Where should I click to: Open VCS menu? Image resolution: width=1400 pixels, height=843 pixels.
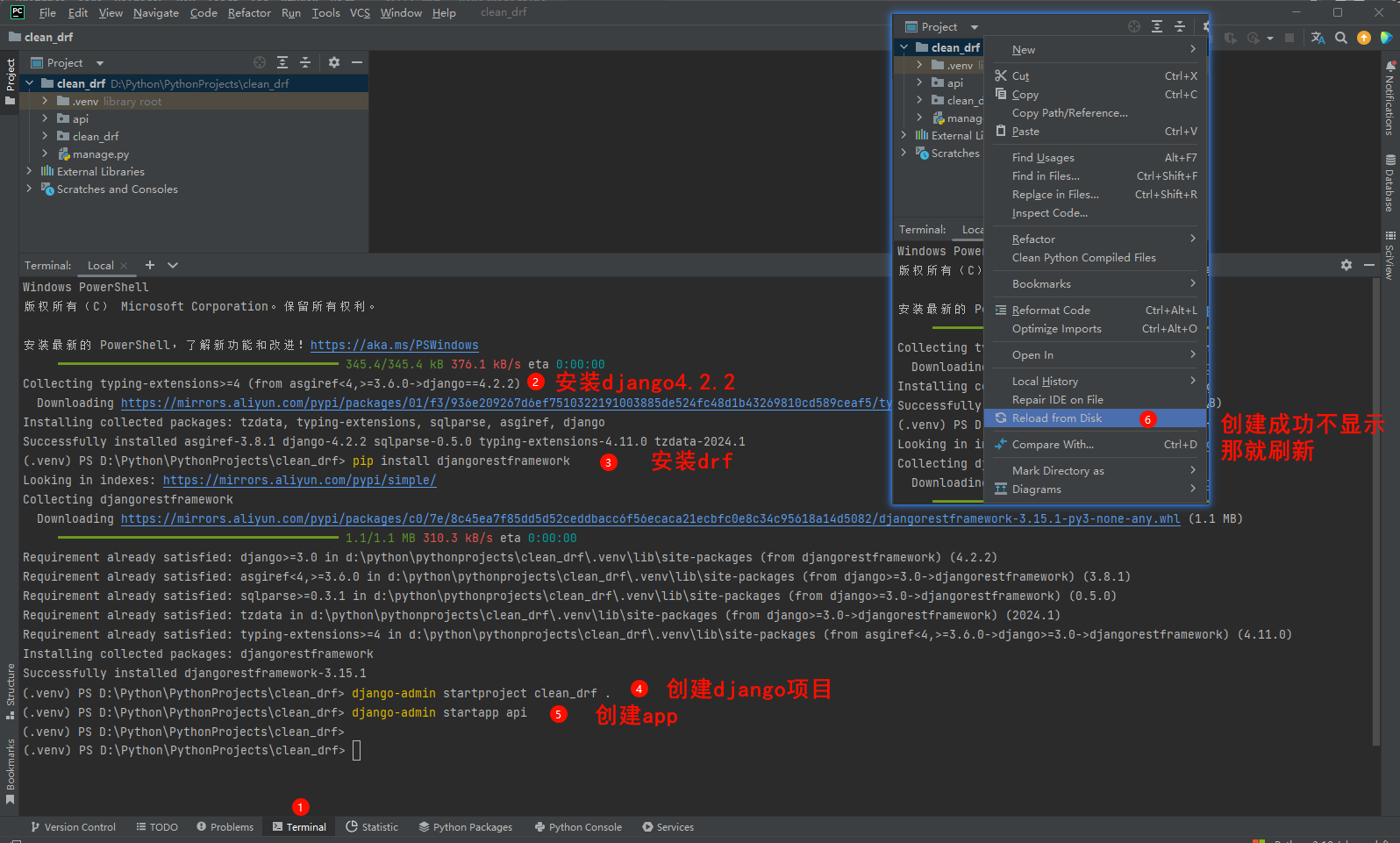[360, 12]
